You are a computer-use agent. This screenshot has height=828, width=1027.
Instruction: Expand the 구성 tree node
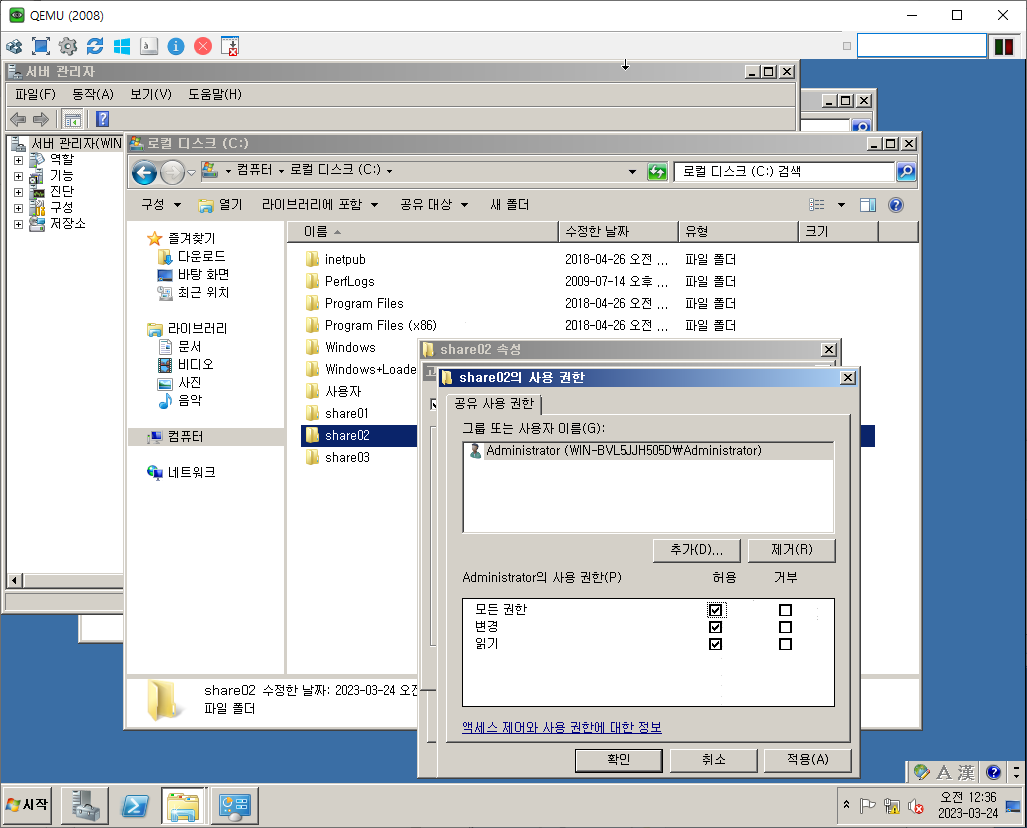pos(18,208)
